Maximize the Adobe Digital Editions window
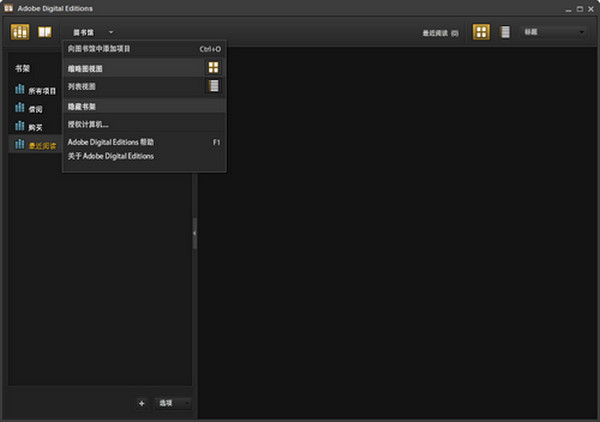Image resolution: width=600 pixels, height=422 pixels. point(580,9)
